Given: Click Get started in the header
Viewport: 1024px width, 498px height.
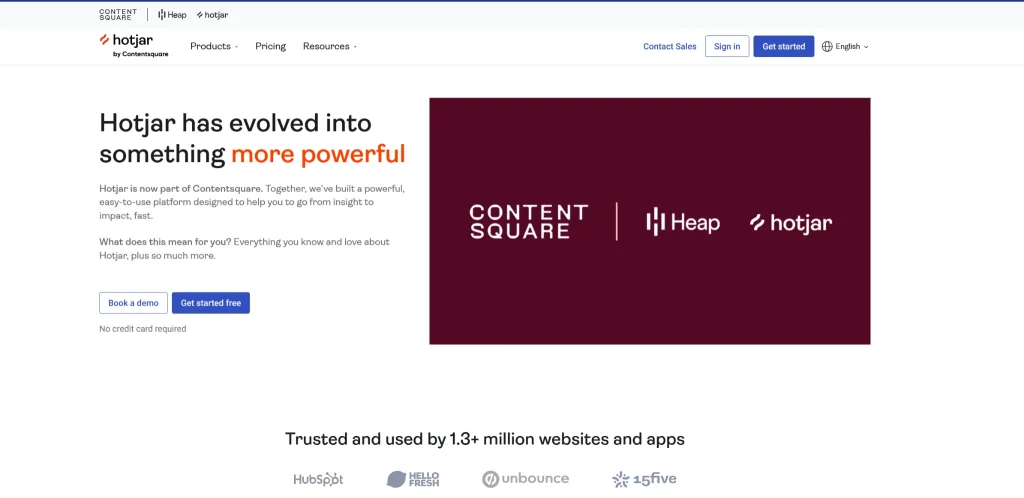Looking at the screenshot, I should click(784, 46).
